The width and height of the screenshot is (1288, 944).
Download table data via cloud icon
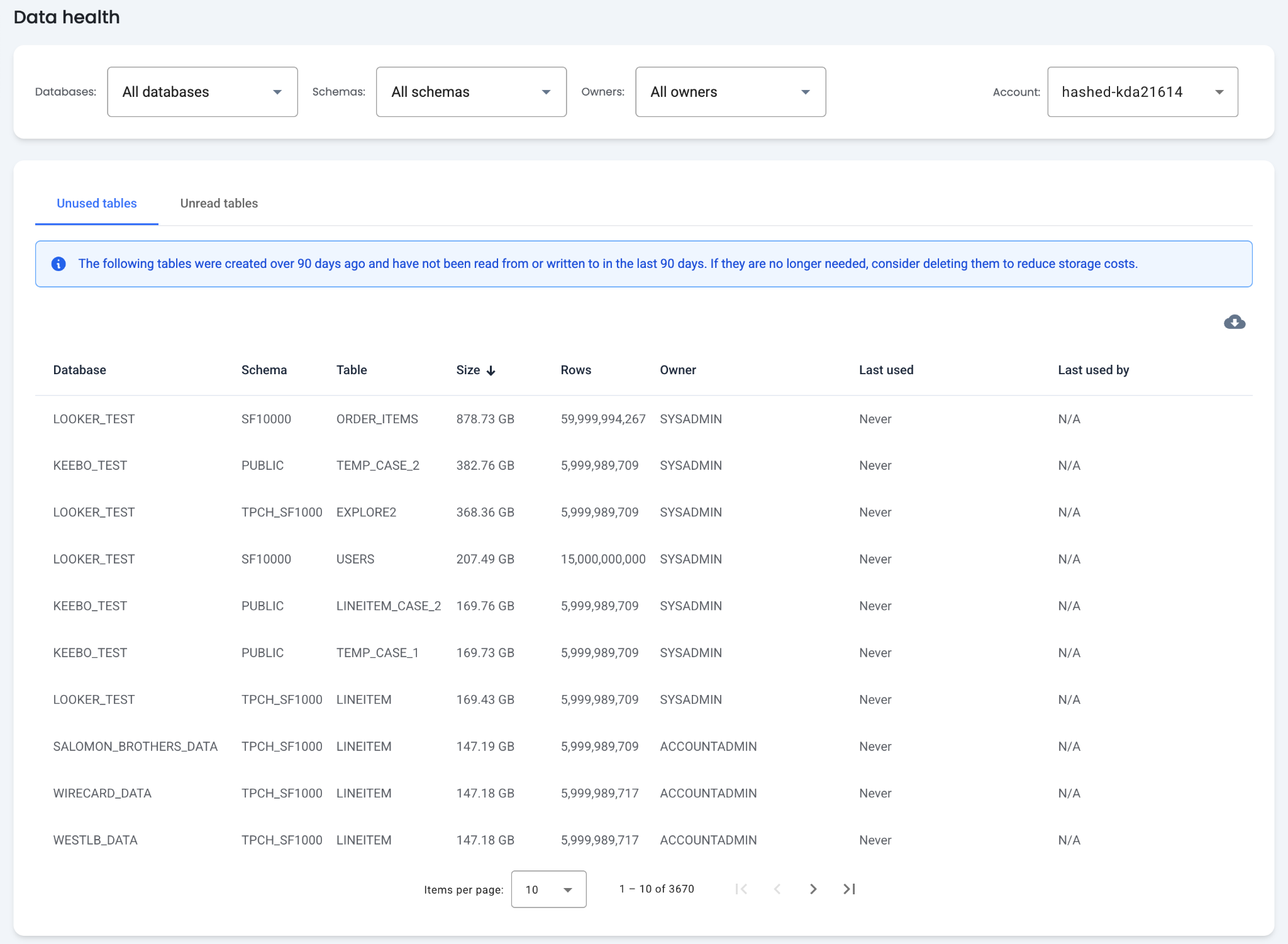coord(1234,323)
